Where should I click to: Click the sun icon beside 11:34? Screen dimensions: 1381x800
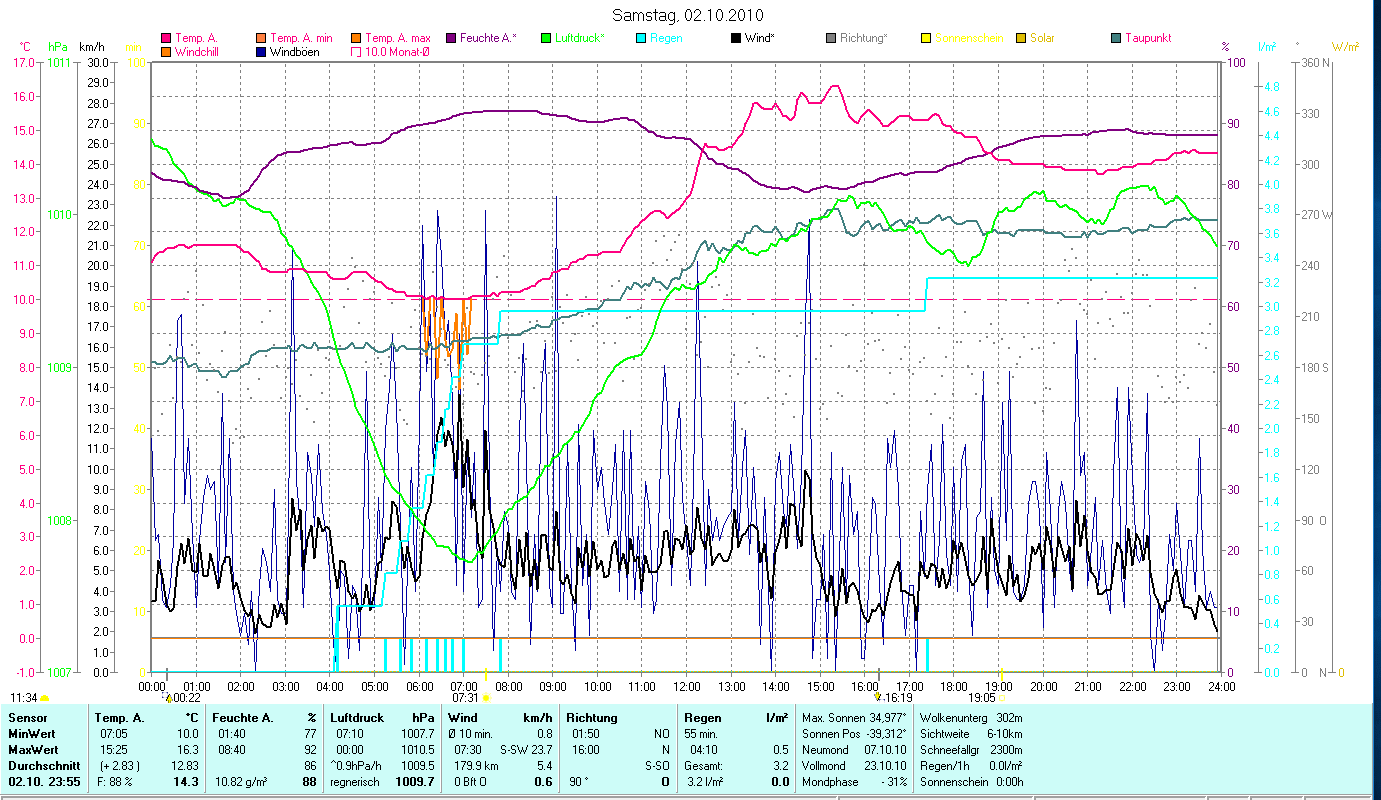click(x=44, y=698)
